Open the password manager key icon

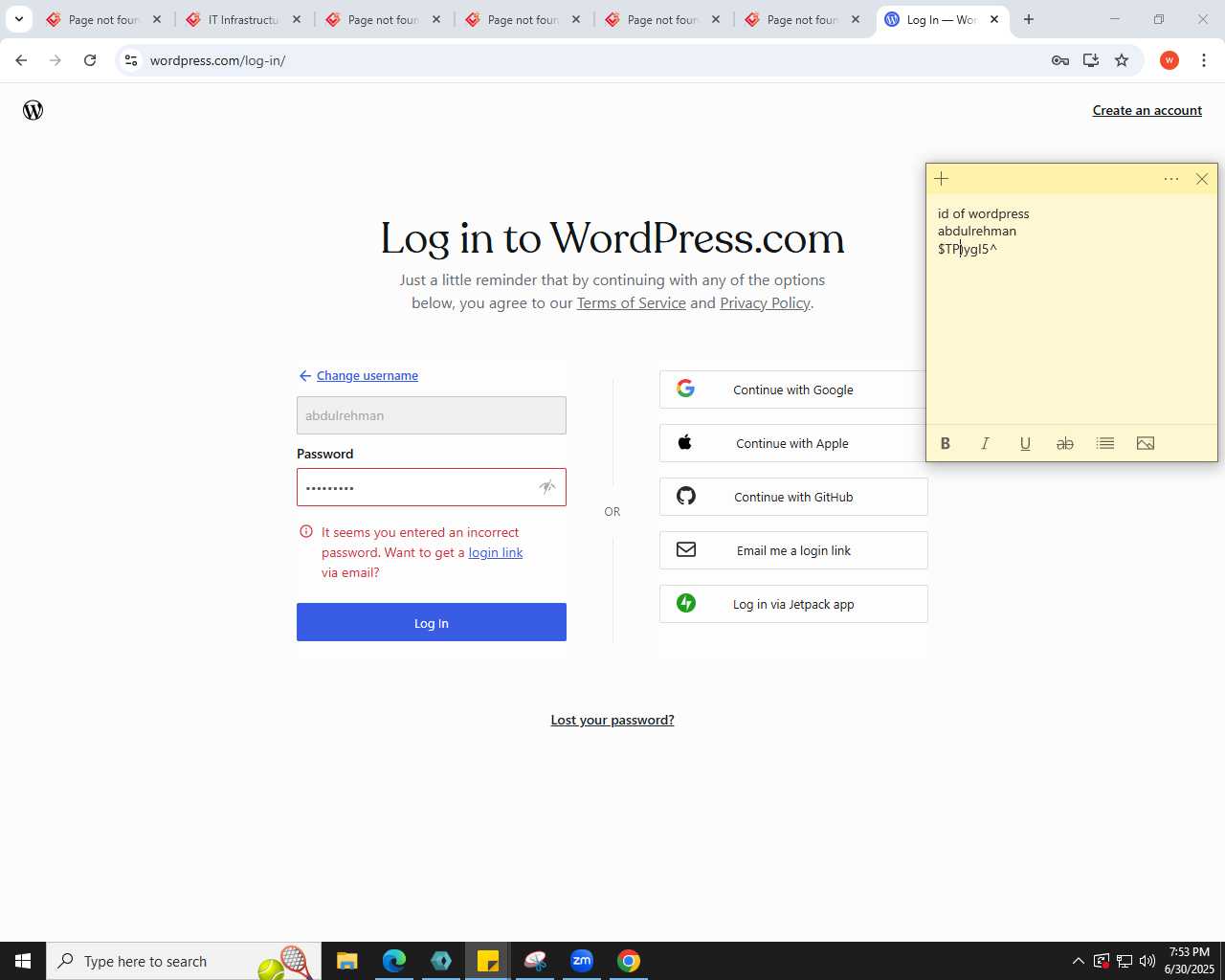[x=1060, y=60]
